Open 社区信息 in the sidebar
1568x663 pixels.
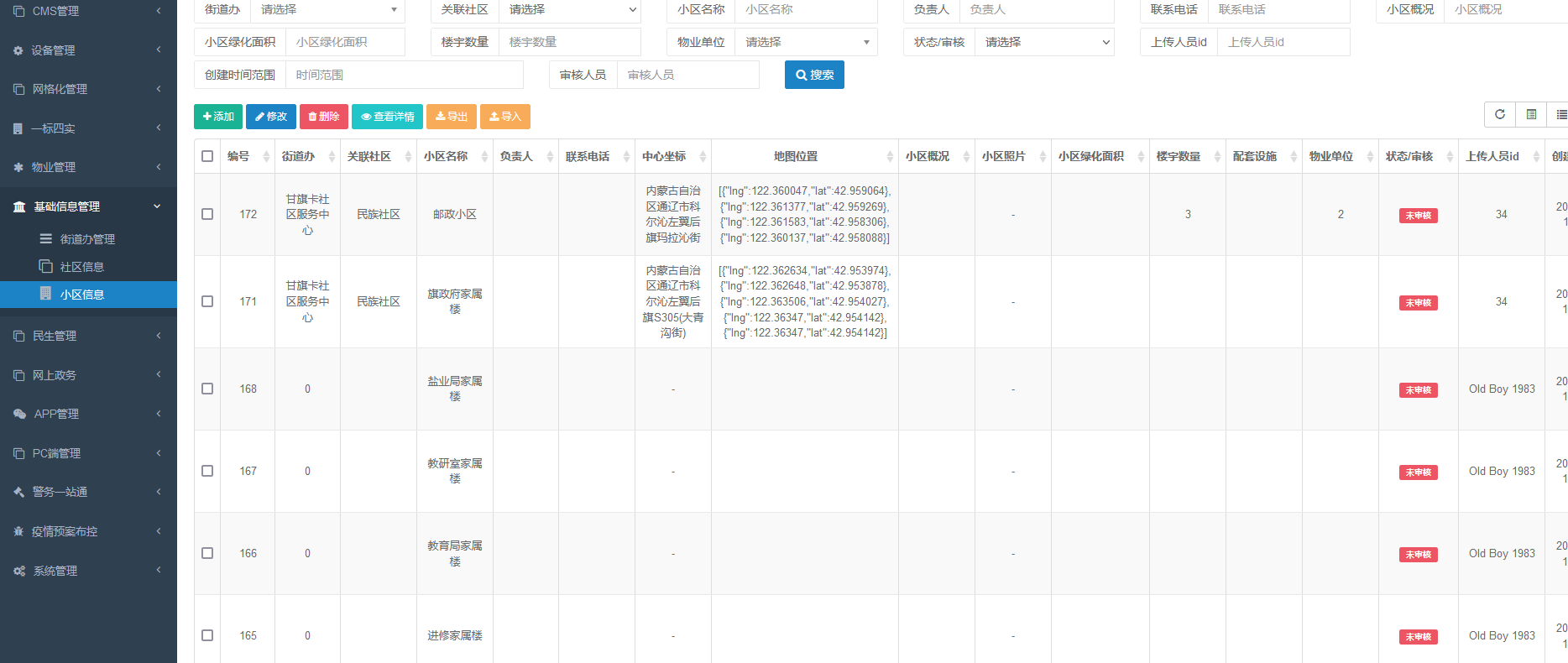coord(81,267)
